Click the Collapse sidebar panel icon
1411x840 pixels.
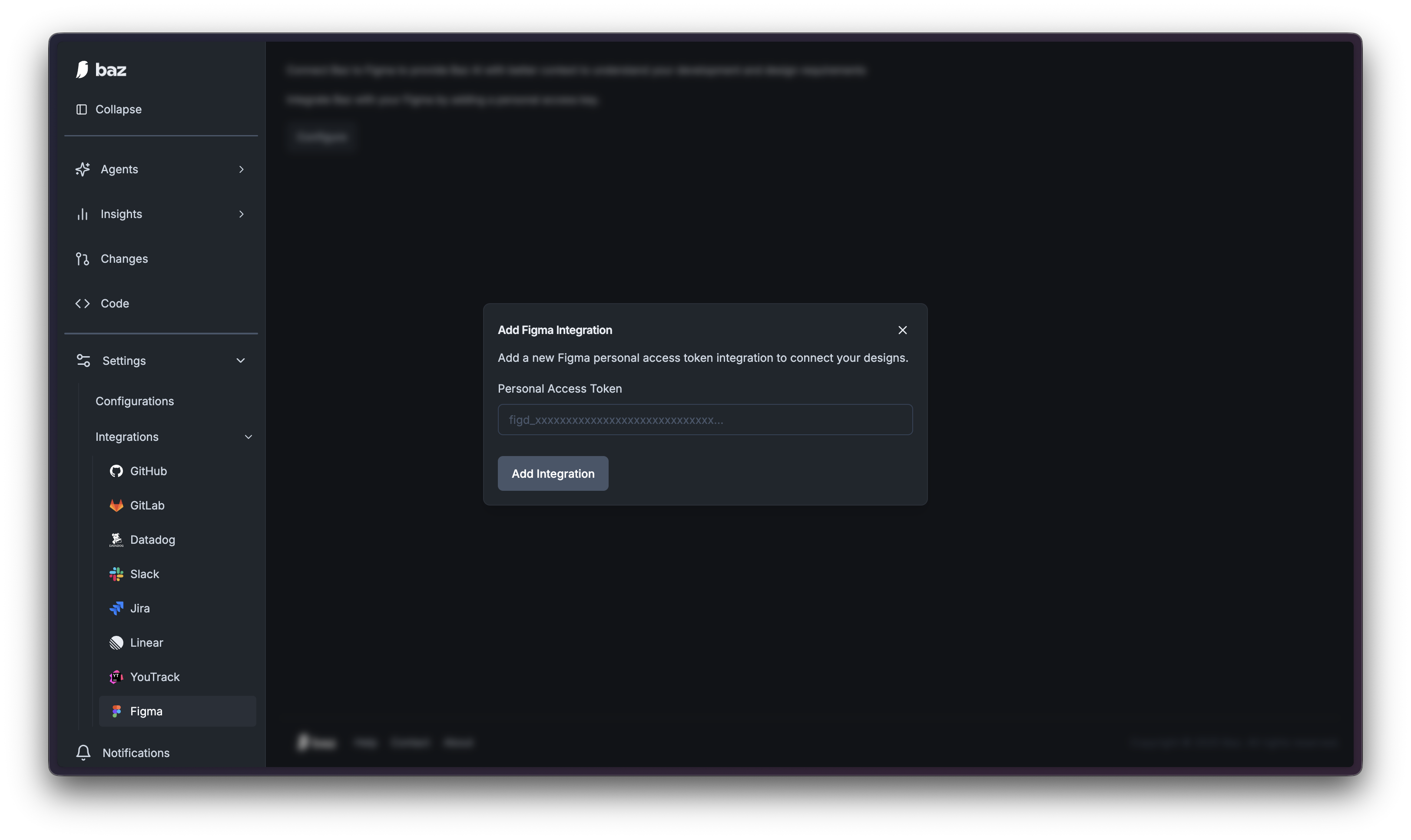tap(82, 109)
